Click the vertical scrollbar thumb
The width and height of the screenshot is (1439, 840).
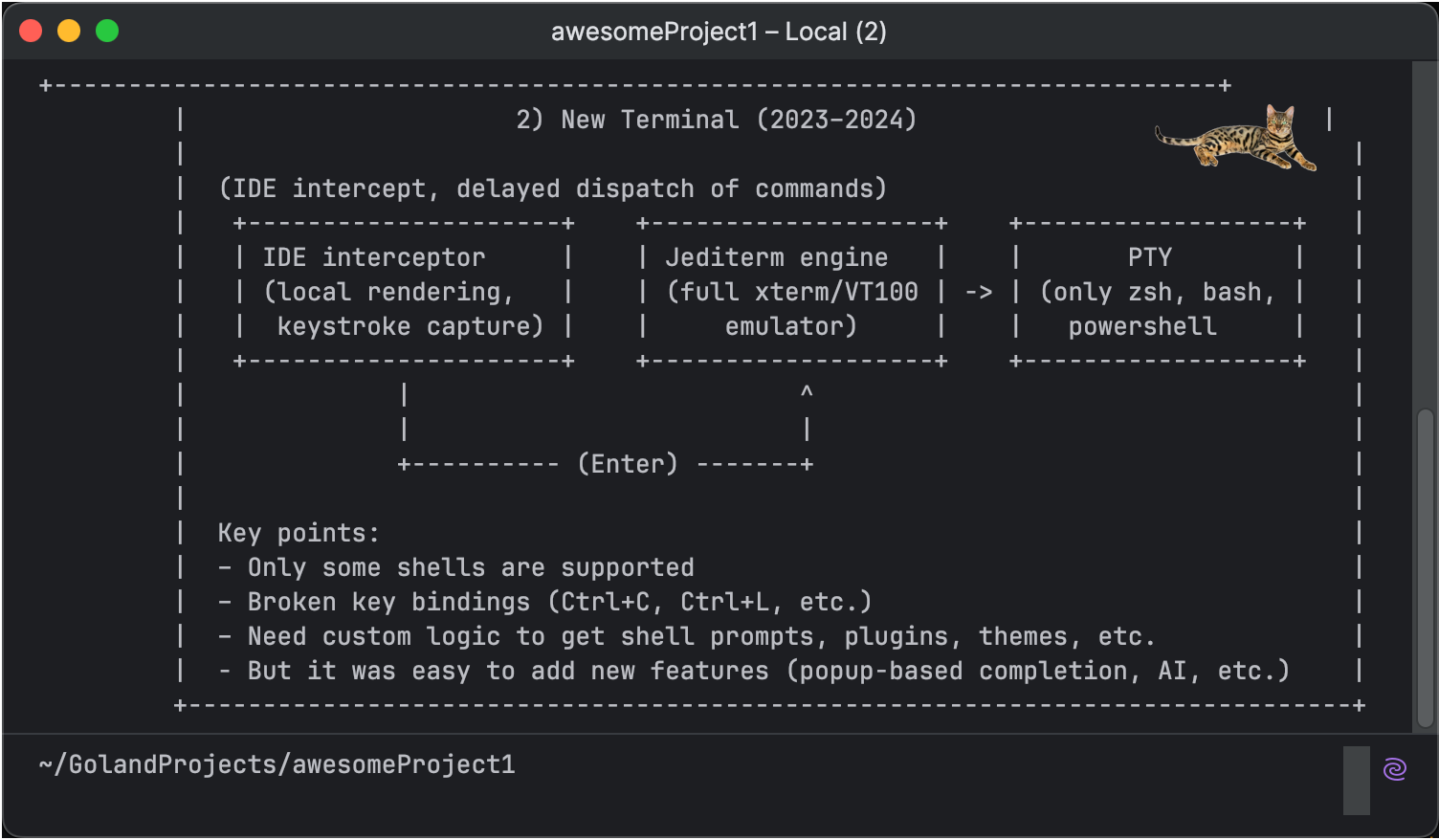[x=1426, y=567]
